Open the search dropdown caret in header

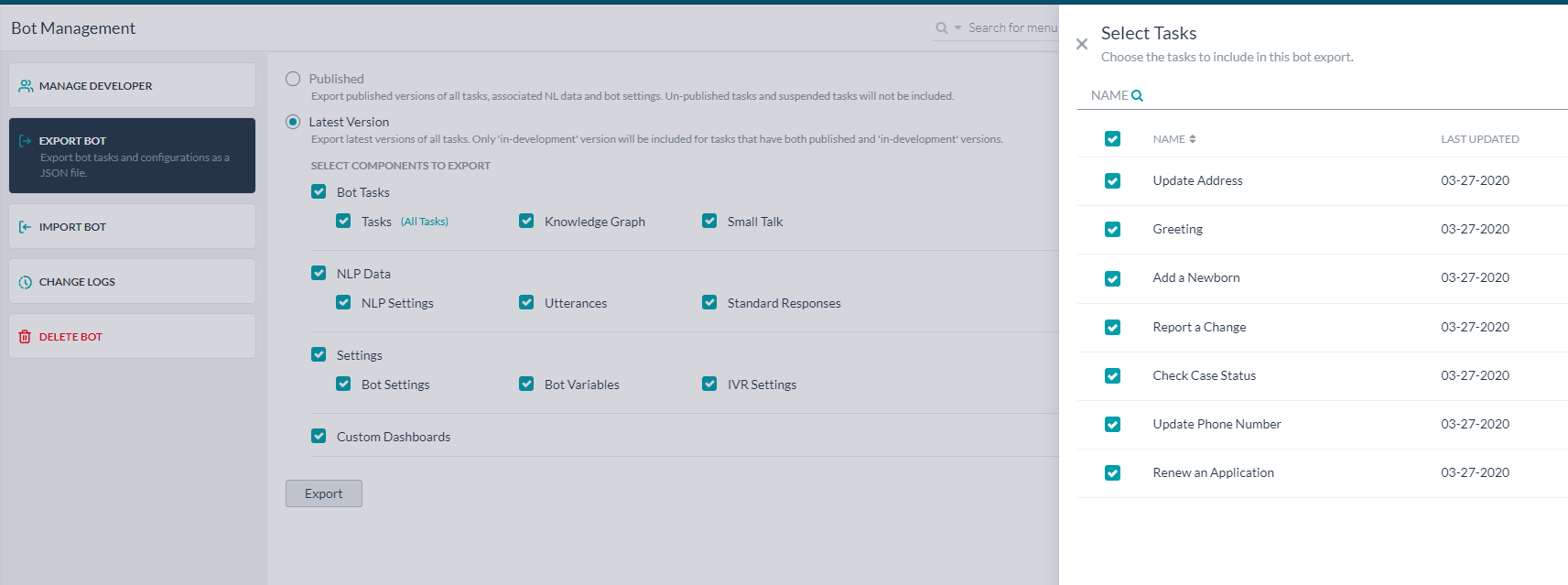tap(957, 28)
